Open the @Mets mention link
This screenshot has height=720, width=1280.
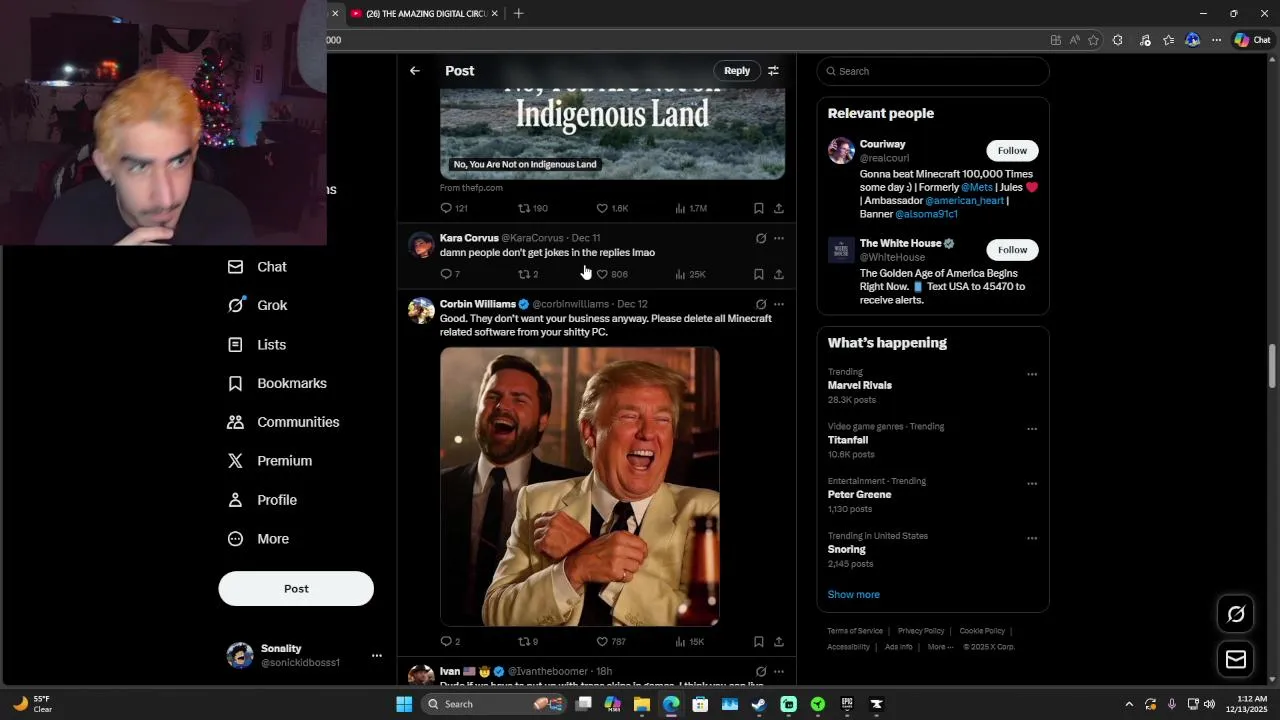tap(976, 187)
